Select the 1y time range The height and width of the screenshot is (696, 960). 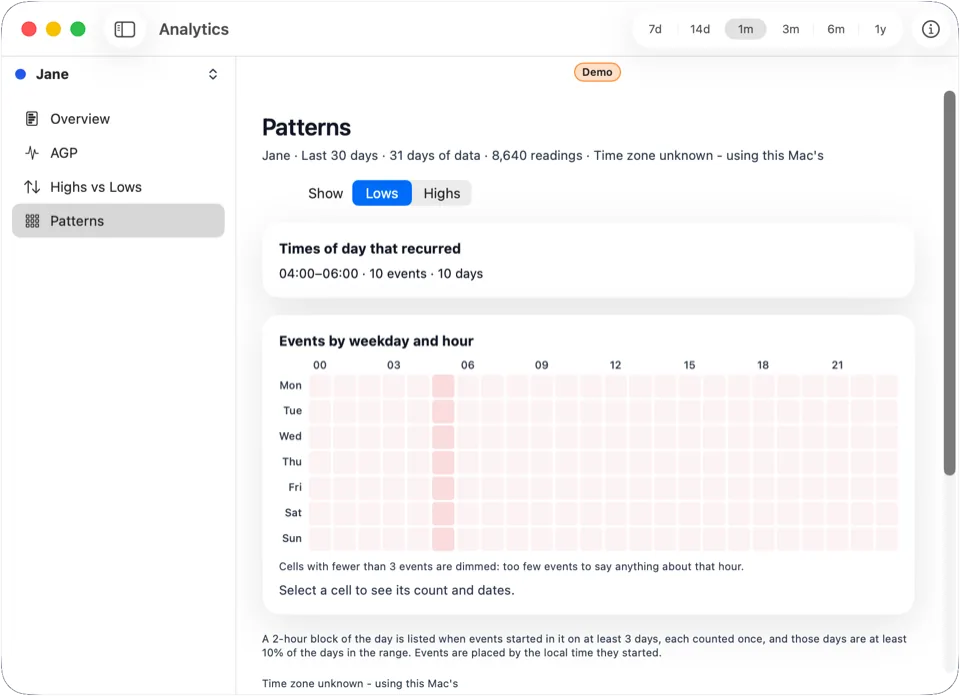[x=880, y=29]
